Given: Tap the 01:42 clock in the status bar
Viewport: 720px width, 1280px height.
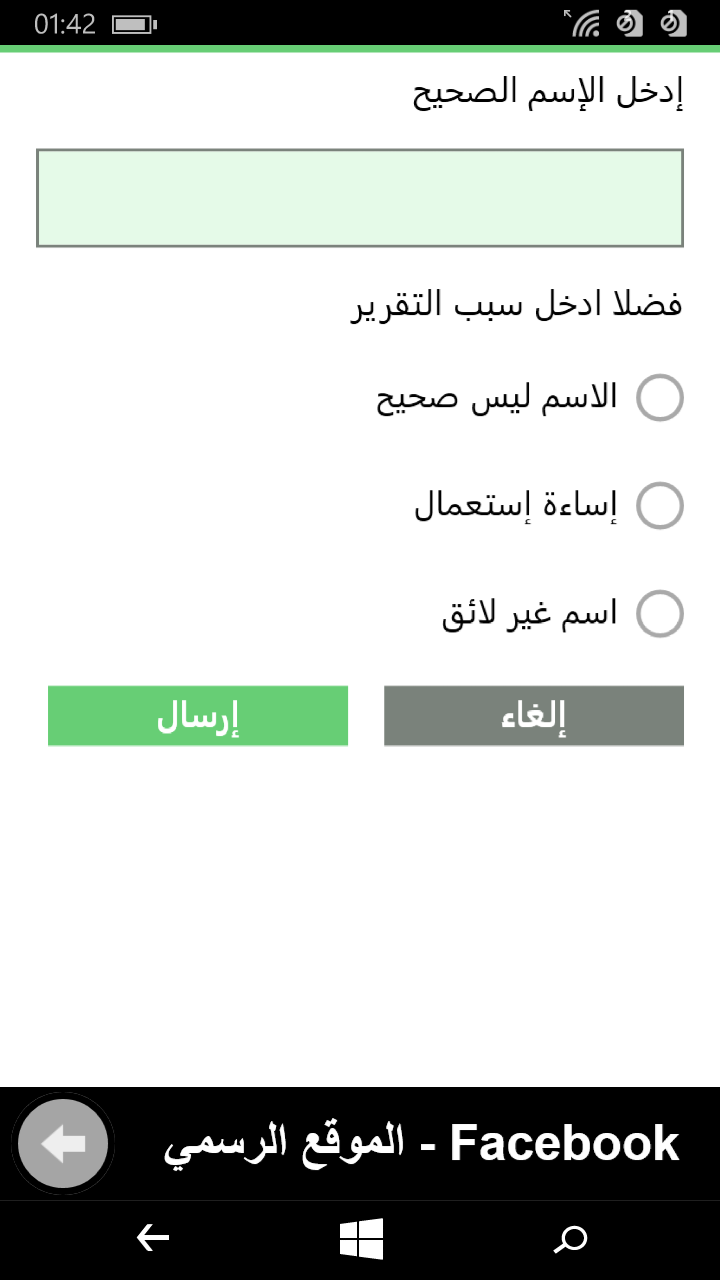Looking at the screenshot, I should click(x=64, y=24).
